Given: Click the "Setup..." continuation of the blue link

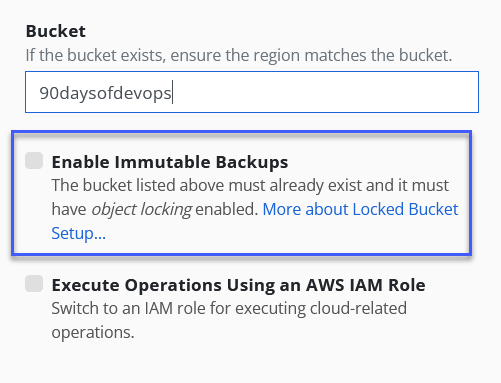Looking at the screenshot, I should [x=79, y=233].
